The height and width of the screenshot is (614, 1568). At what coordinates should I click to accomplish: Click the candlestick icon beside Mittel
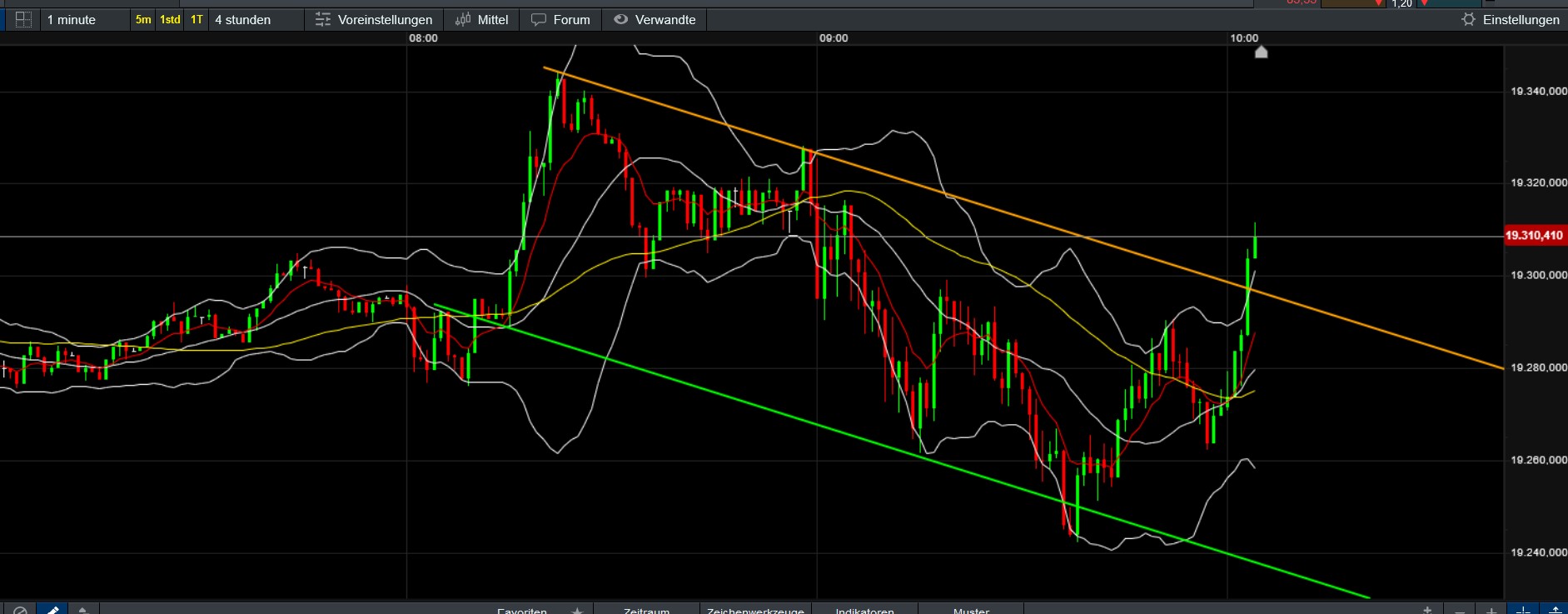[x=463, y=19]
